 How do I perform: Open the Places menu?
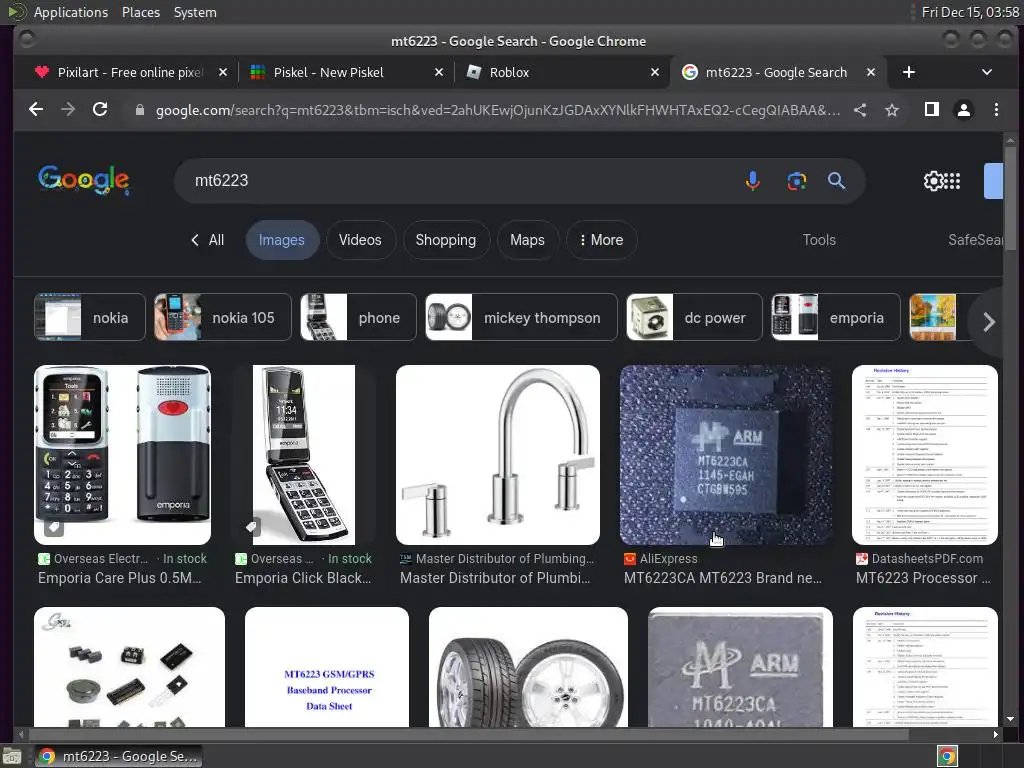tap(140, 12)
